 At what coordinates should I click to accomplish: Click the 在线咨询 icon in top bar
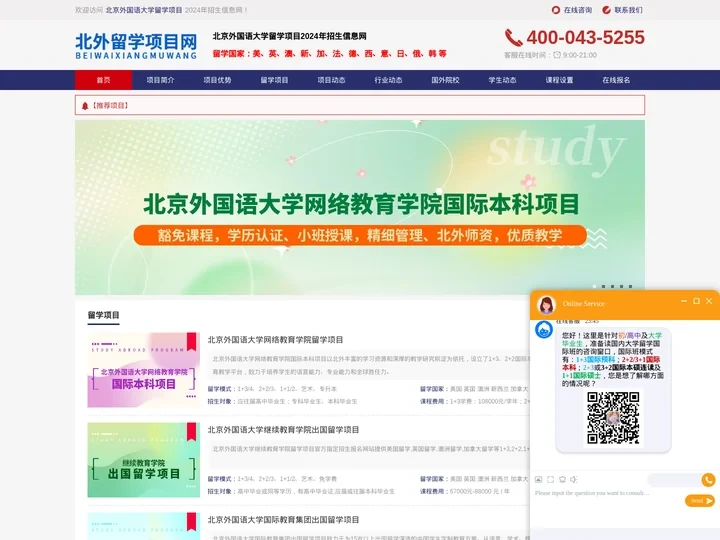tap(556, 10)
